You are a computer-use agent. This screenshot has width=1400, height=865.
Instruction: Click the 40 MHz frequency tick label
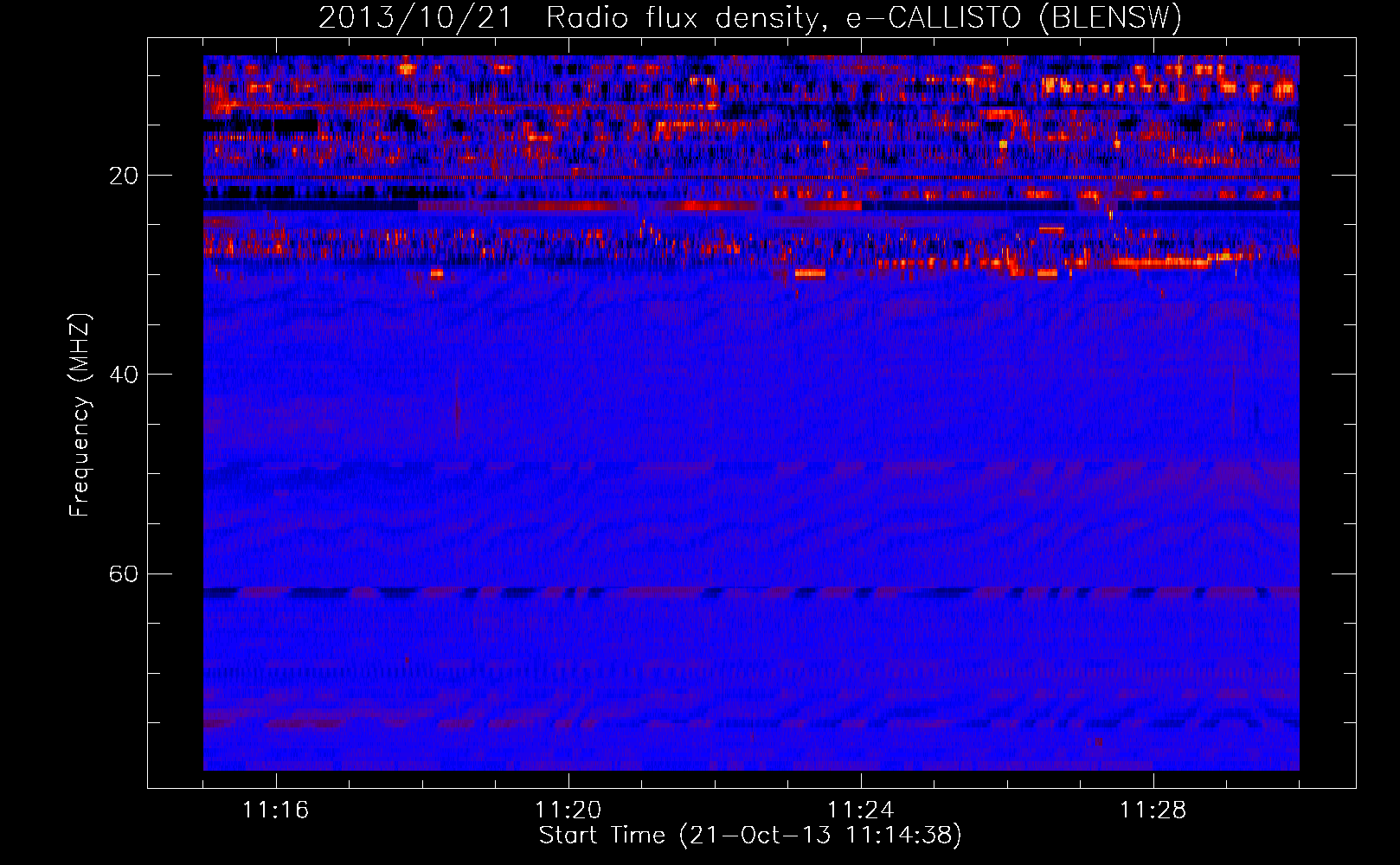[x=123, y=375]
